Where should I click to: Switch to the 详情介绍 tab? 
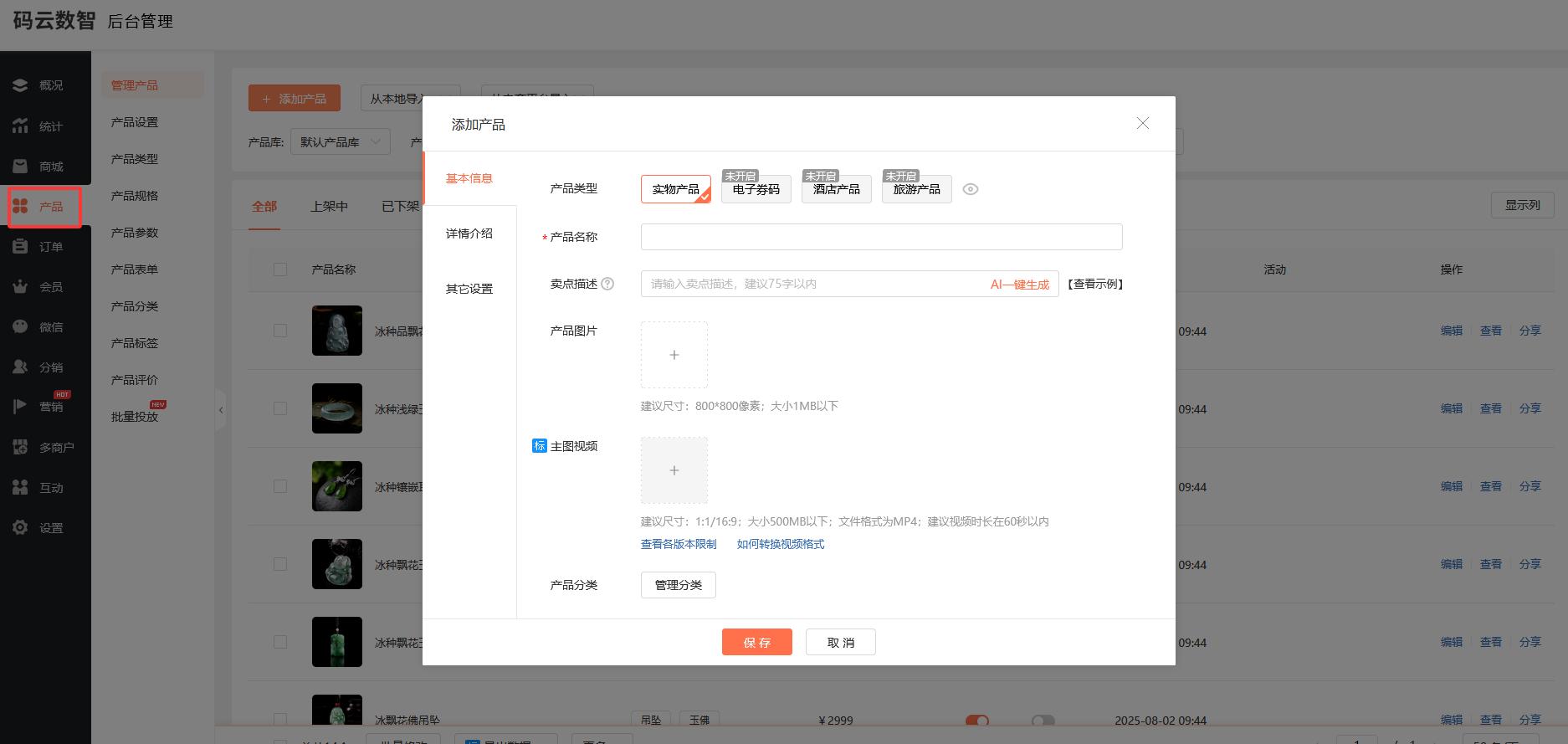pos(469,233)
